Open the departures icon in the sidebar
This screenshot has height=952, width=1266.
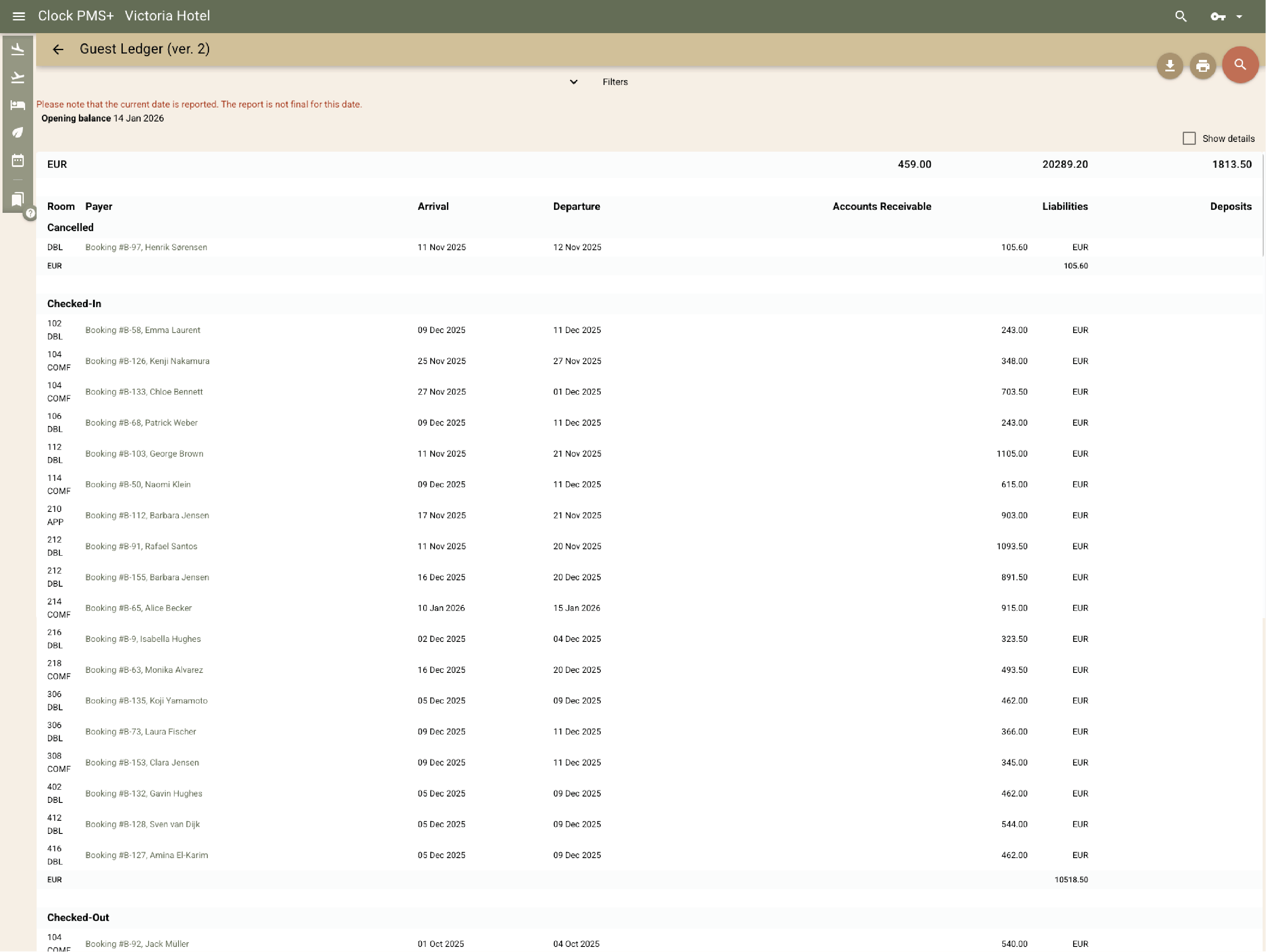pos(18,77)
